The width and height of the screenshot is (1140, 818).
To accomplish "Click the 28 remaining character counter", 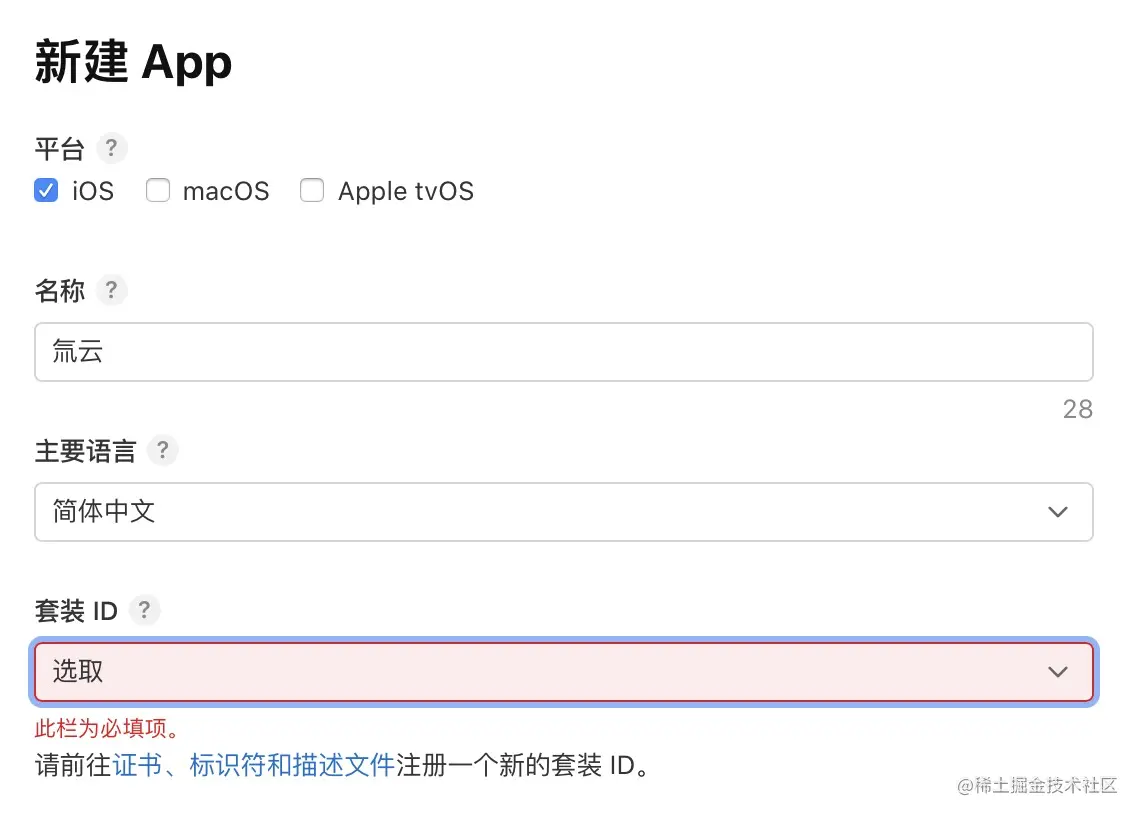I will click(1078, 409).
